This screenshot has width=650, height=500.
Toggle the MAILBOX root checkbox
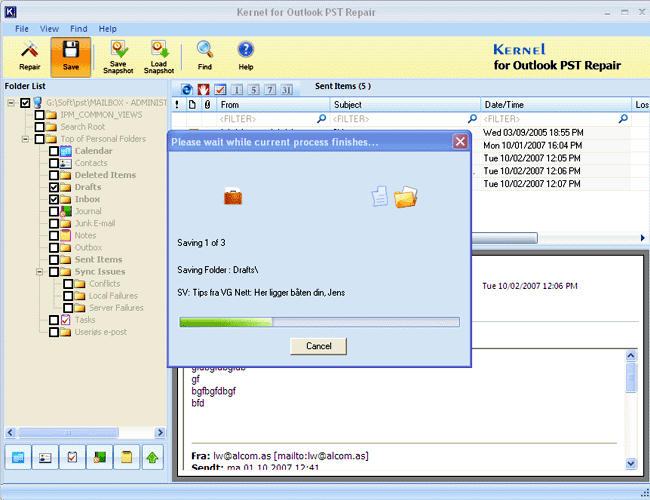(25, 102)
